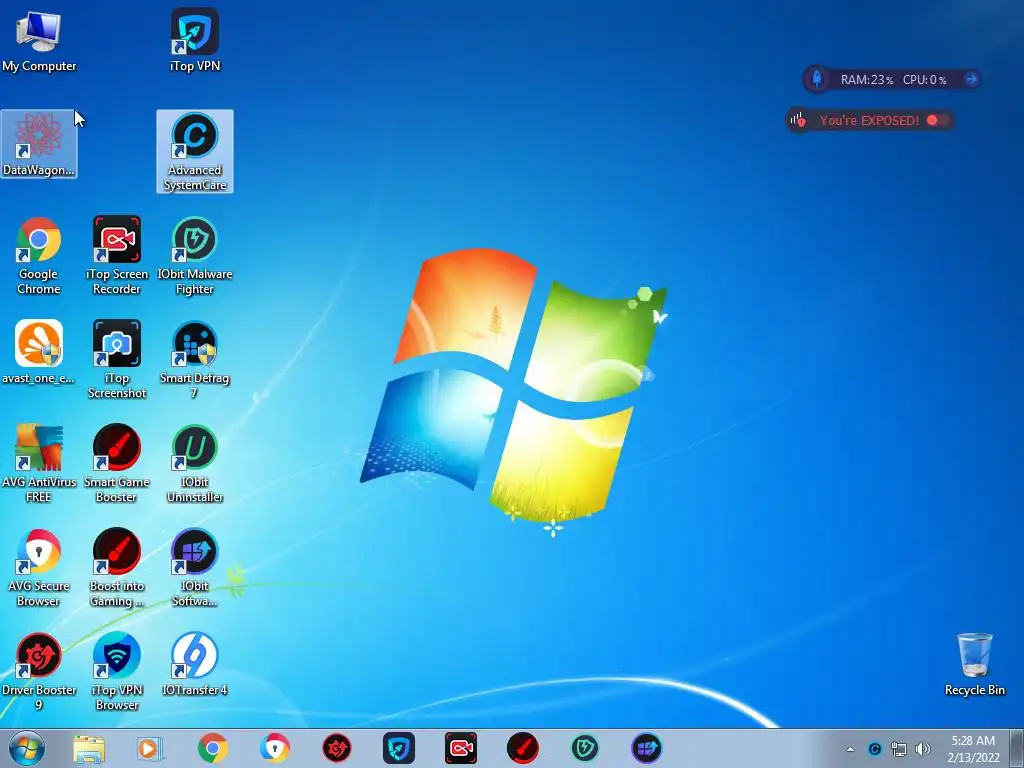Image resolution: width=1024 pixels, height=768 pixels.
Task: Expand the performance widget with arrow button
Action: click(x=971, y=80)
